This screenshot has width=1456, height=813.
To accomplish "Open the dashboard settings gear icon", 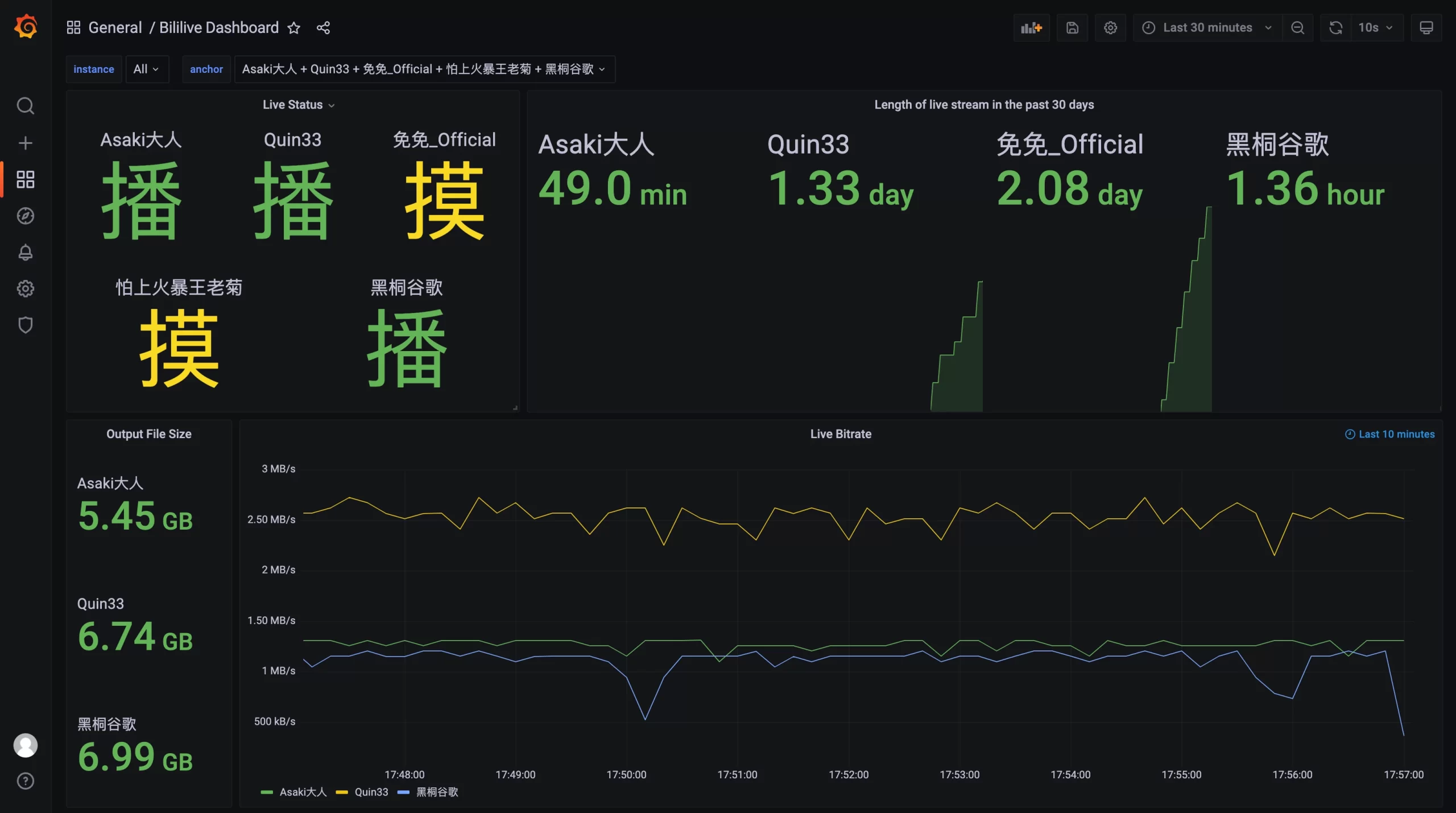I will tap(1111, 28).
